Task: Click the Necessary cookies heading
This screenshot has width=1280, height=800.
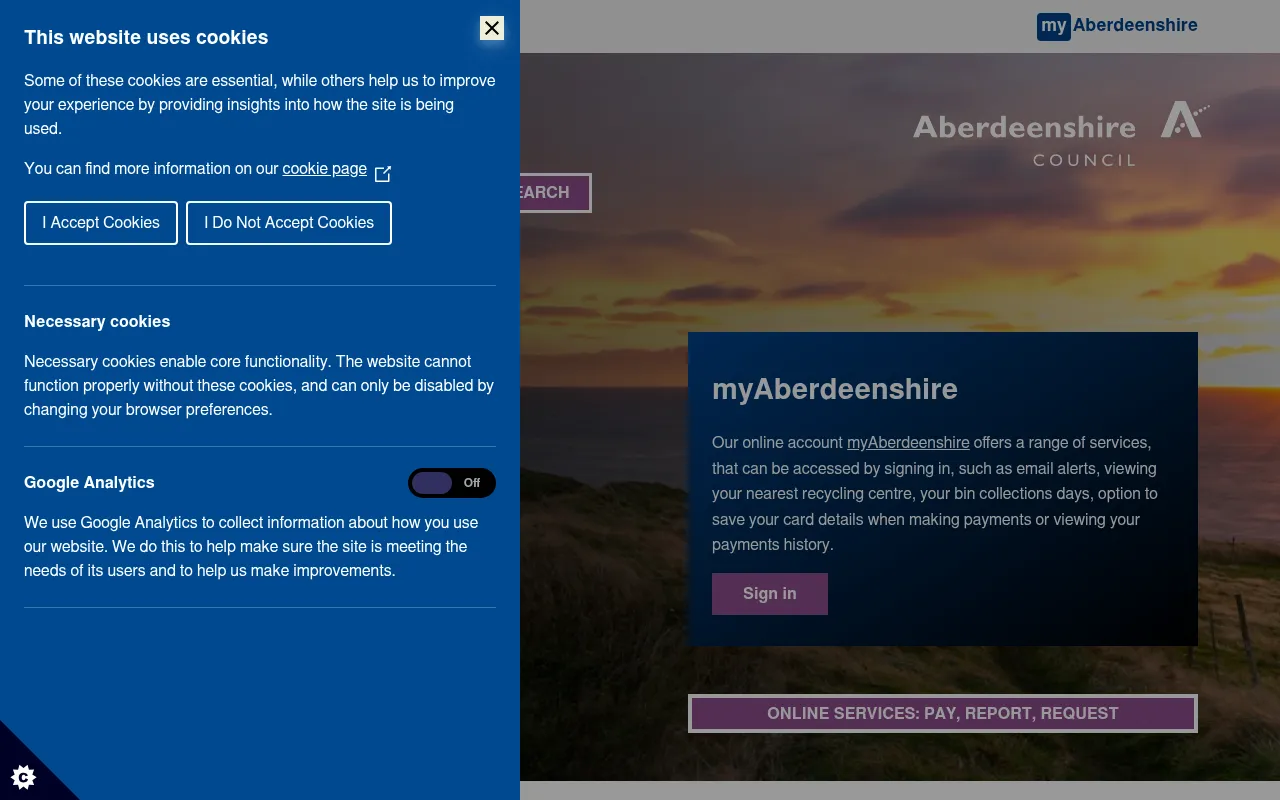Action: point(97,321)
